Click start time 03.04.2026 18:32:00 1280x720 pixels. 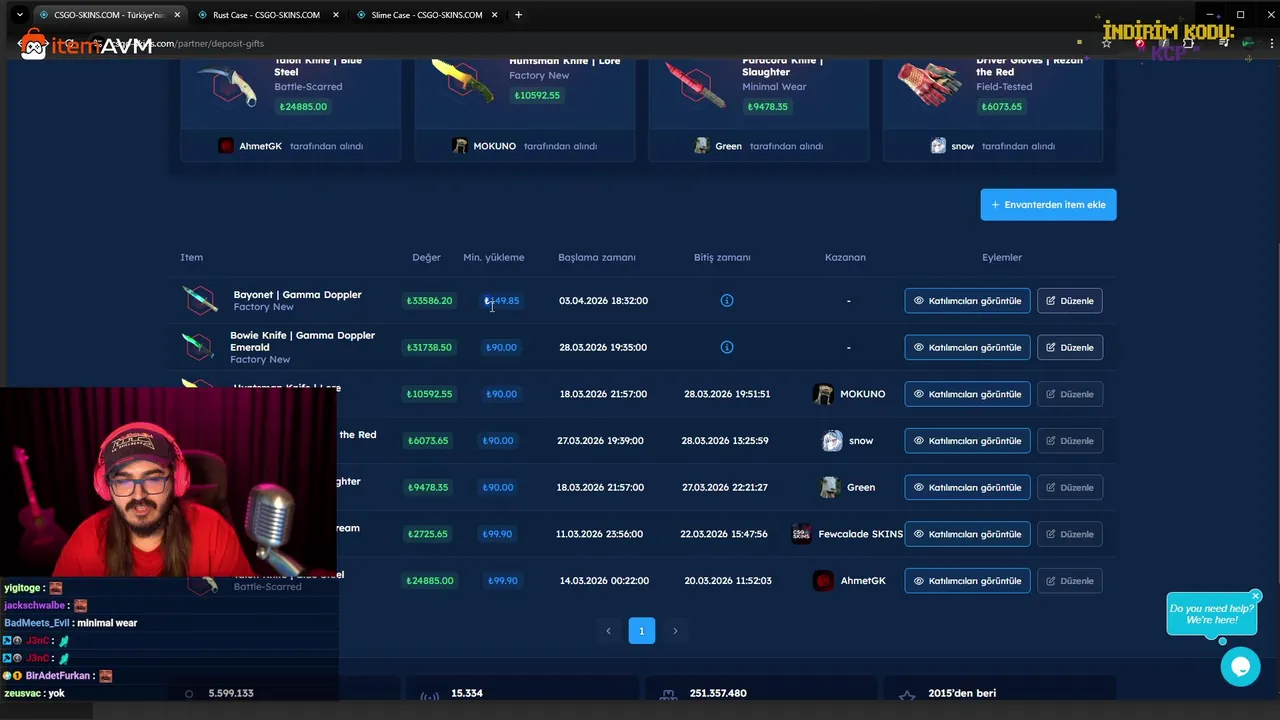[x=603, y=300]
